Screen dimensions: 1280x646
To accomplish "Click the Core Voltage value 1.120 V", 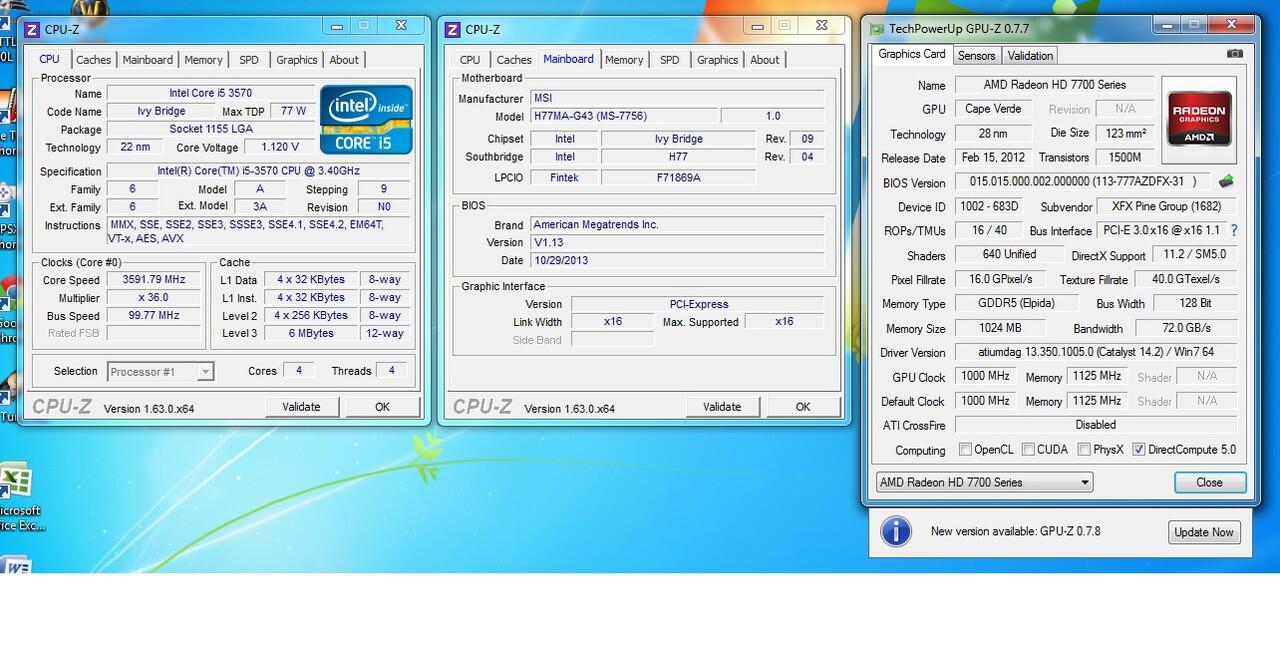I will 280,147.
